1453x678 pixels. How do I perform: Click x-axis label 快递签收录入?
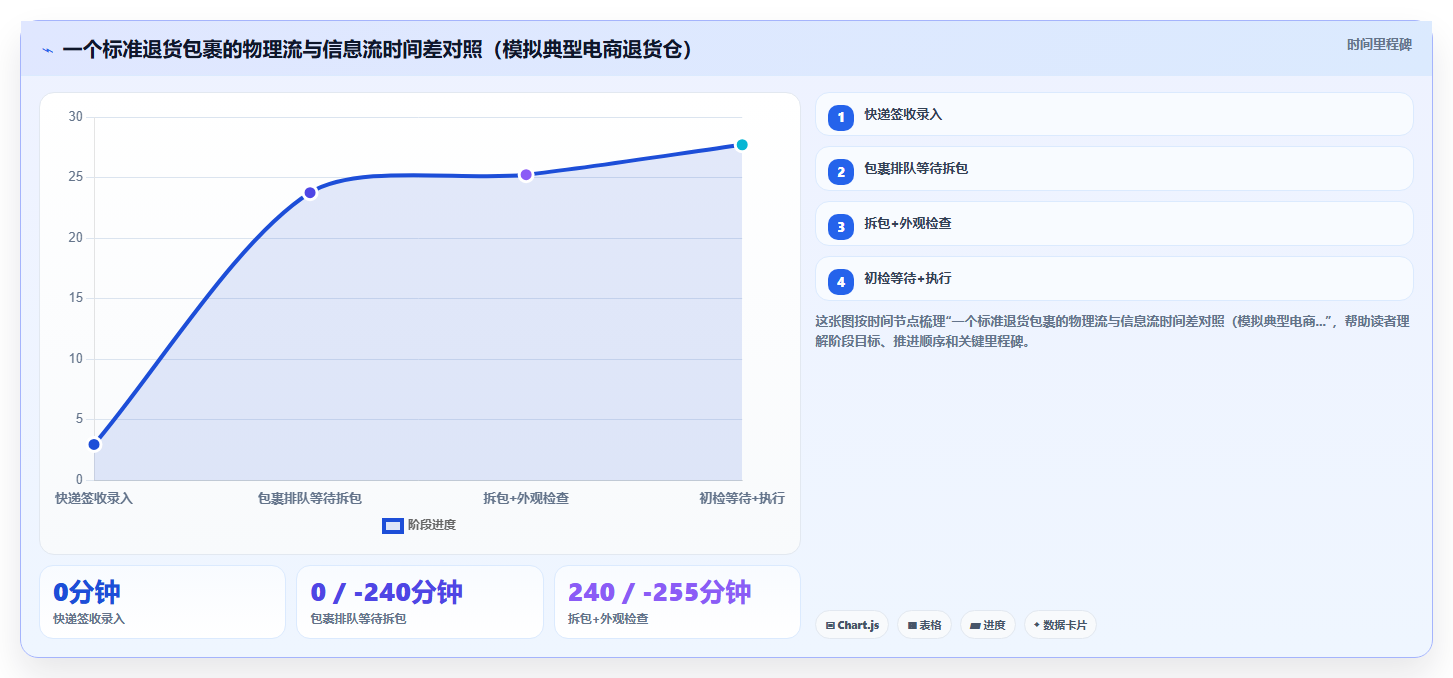tap(94, 498)
